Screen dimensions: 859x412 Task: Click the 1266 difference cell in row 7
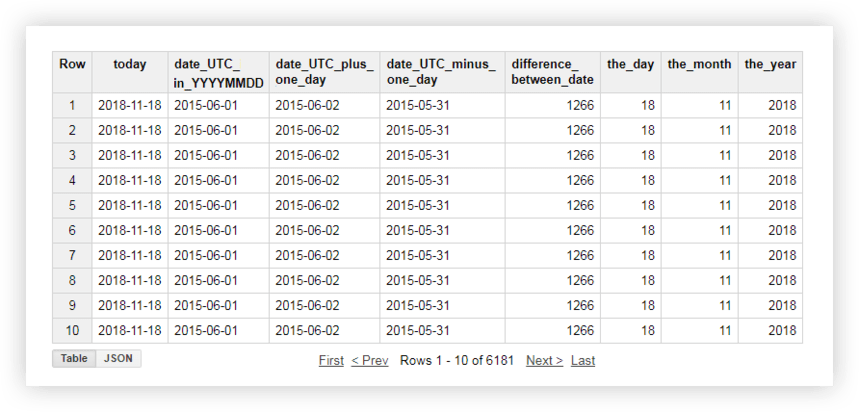(x=580, y=255)
